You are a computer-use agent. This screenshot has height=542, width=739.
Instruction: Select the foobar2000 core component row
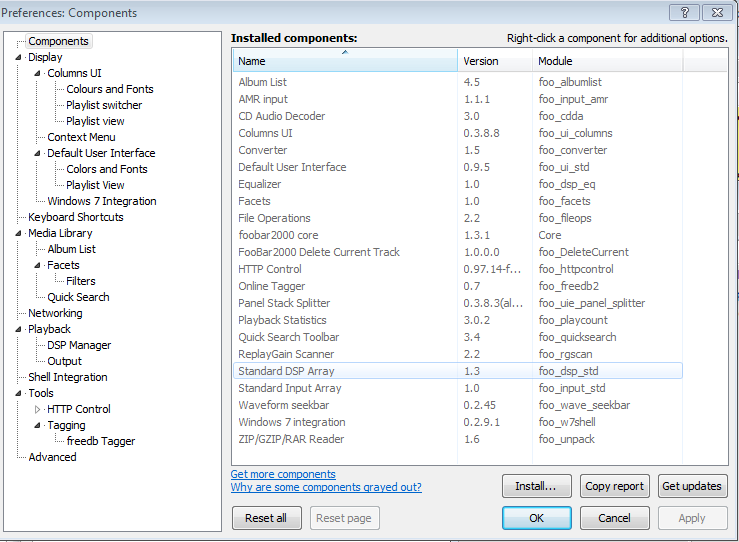click(458, 235)
